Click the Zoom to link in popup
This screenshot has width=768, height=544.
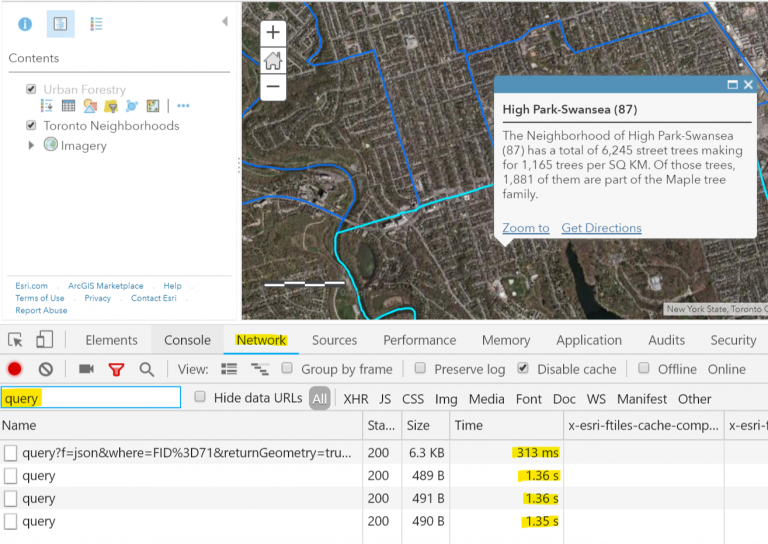point(525,228)
